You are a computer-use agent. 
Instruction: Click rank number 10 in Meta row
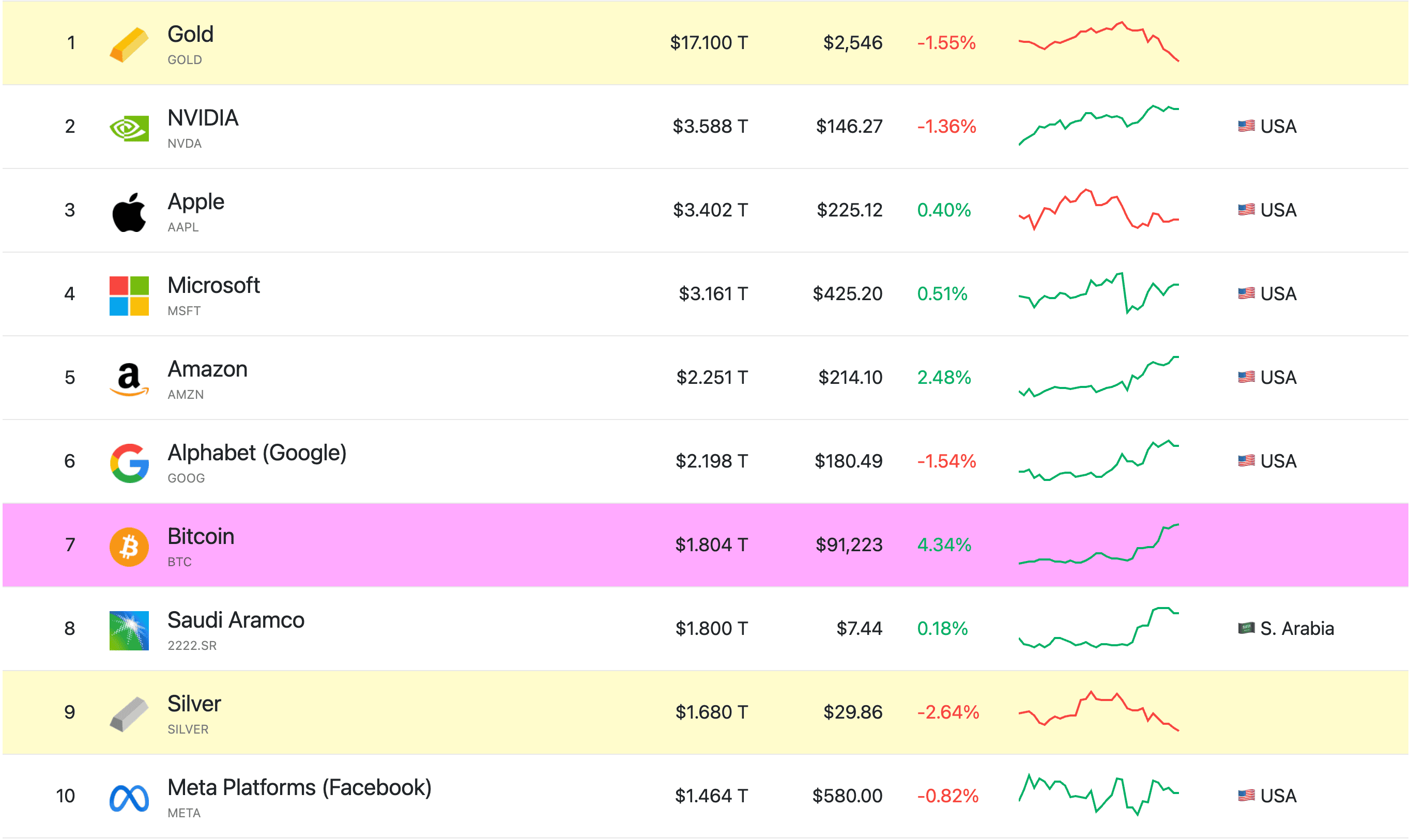coord(66,797)
